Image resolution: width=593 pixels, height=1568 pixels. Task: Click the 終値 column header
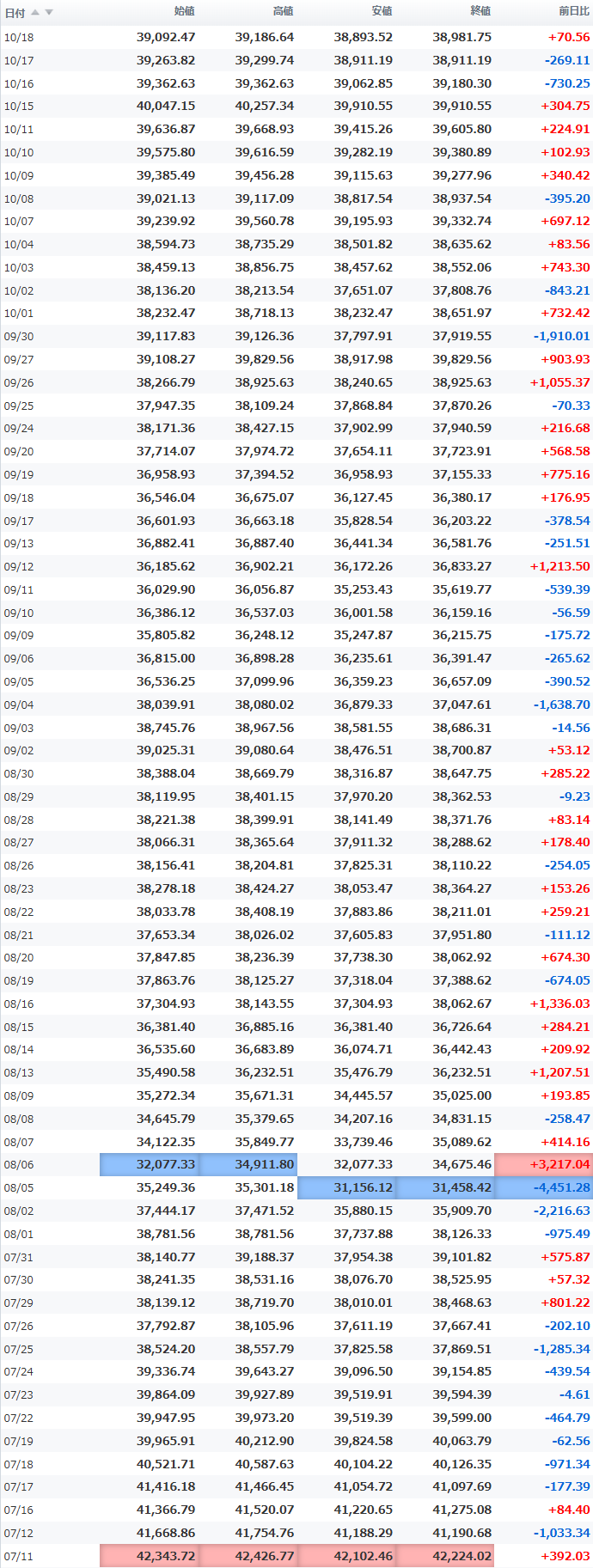(x=480, y=11)
